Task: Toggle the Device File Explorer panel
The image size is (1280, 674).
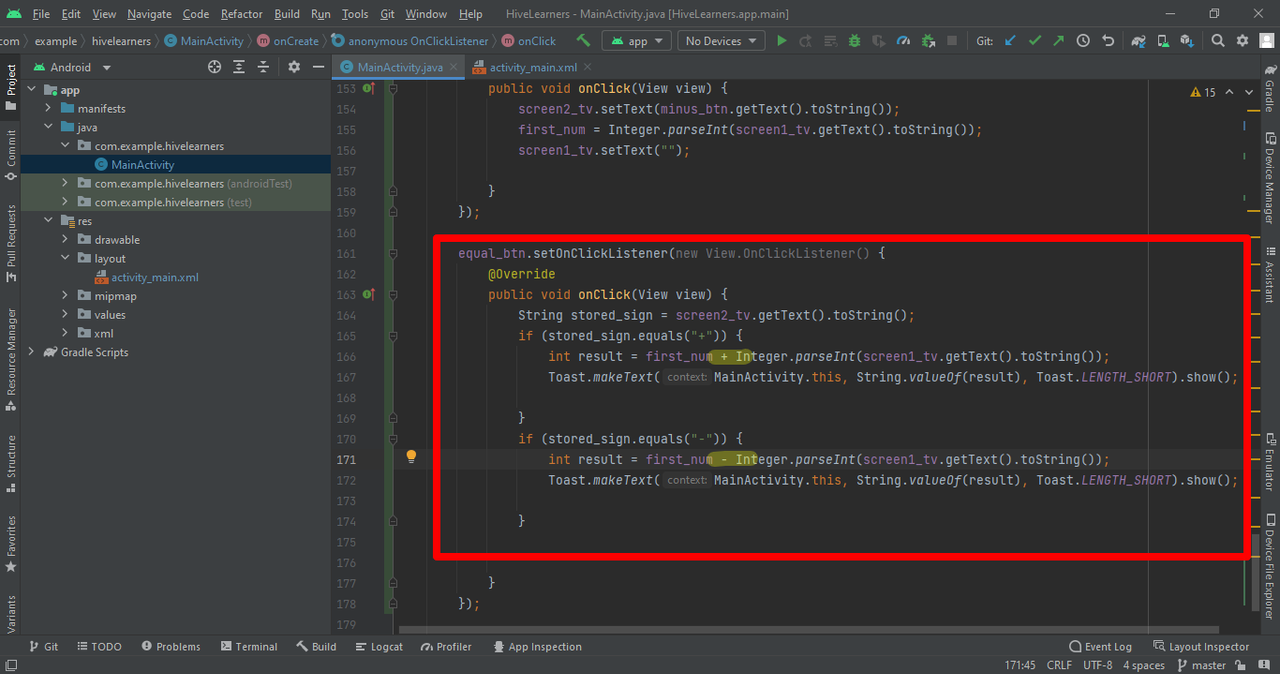Action: click(x=1269, y=566)
